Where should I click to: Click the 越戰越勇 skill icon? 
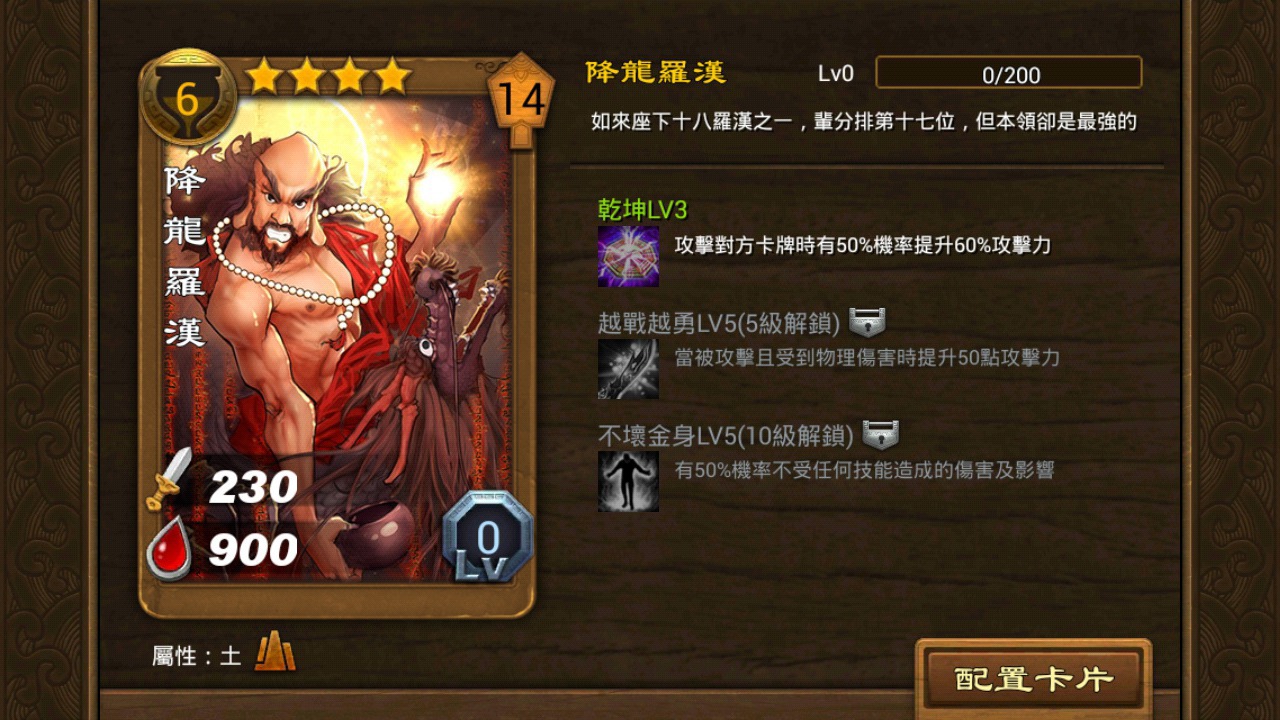(x=628, y=369)
